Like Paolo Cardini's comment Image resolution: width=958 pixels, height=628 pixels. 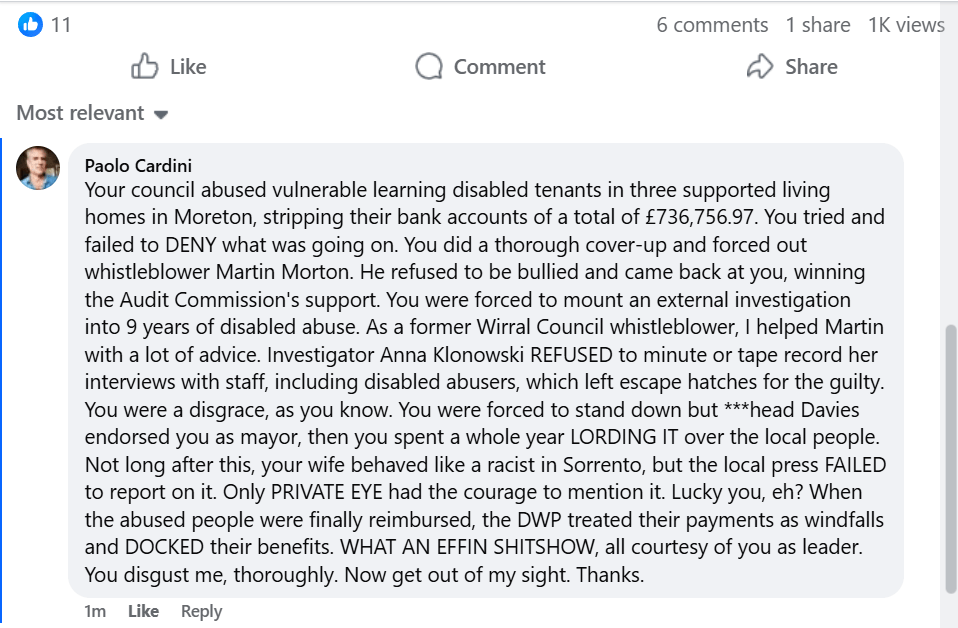click(143, 611)
